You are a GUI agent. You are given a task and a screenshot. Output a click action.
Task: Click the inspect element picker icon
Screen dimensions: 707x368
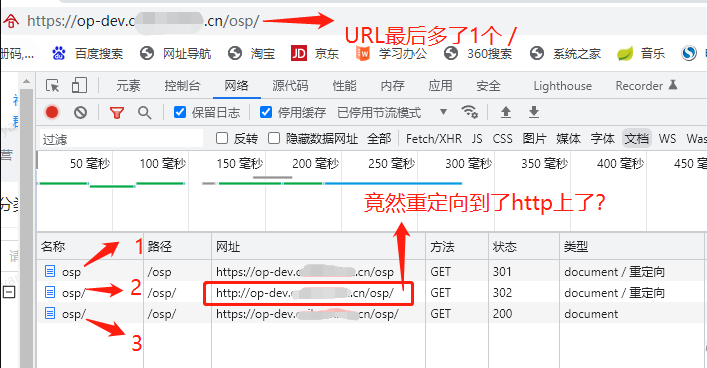coord(52,85)
